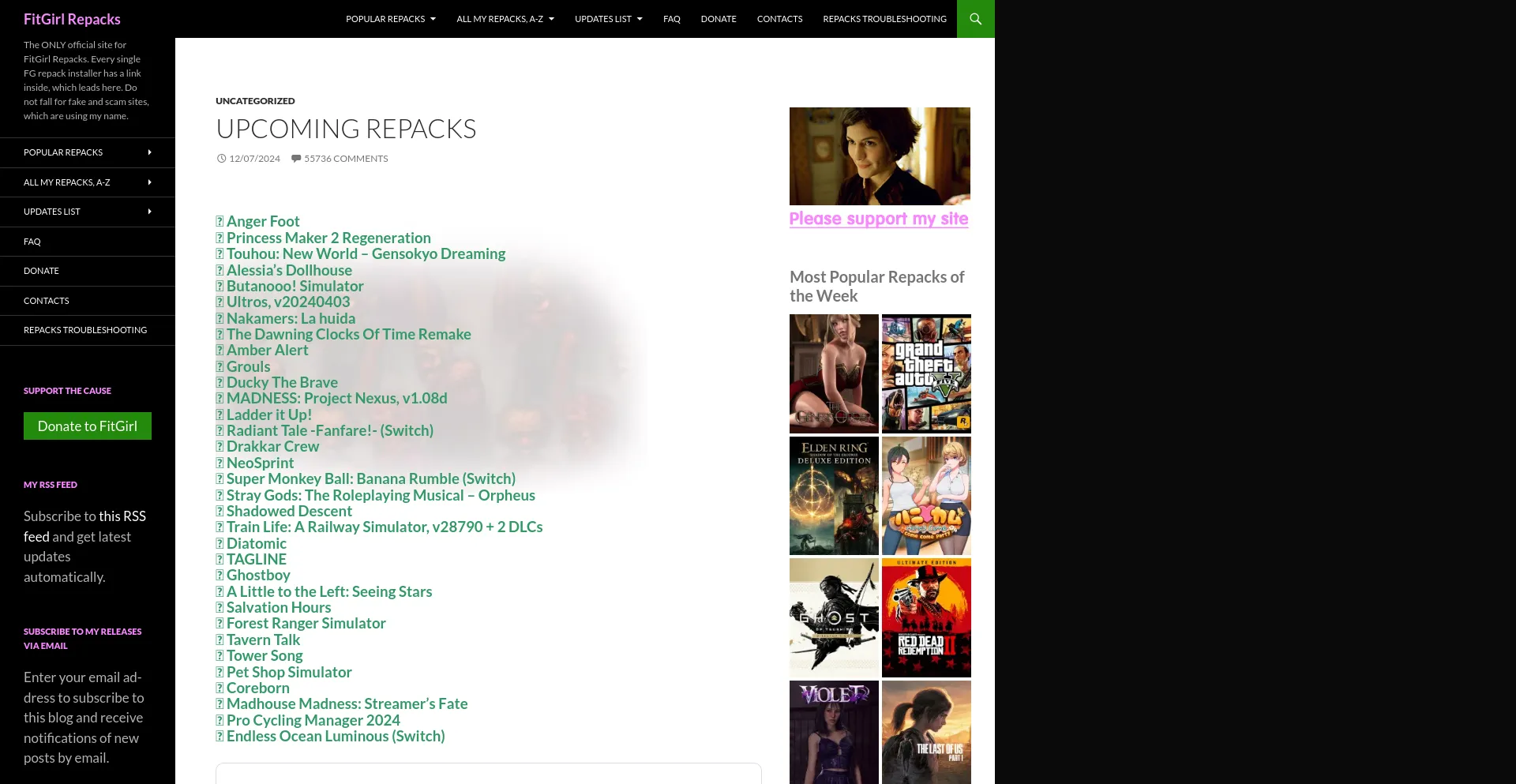This screenshot has height=784, width=1516.
Task: Click 'Ladder it Up!' entry
Action: pyautogui.click(x=269, y=415)
